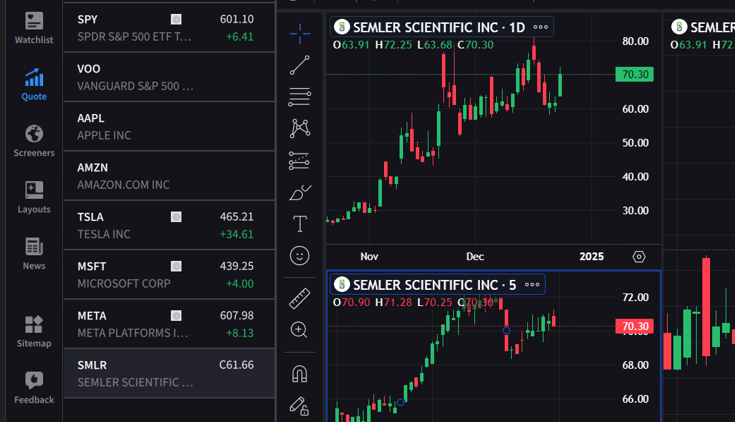Click the red 70.30 price label
The height and width of the screenshot is (422, 735).
point(635,326)
